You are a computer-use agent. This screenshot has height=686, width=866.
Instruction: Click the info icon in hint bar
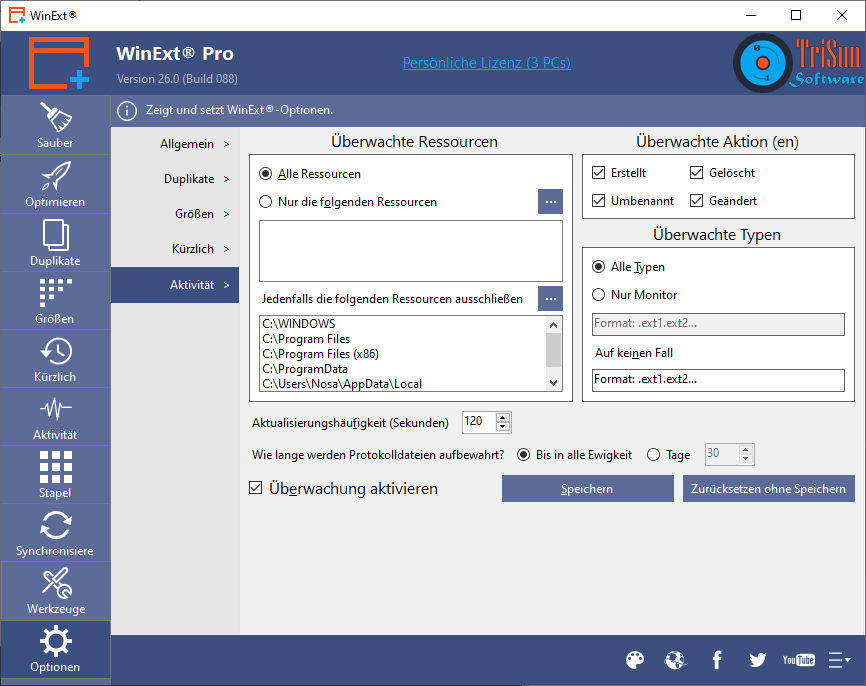click(127, 111)
